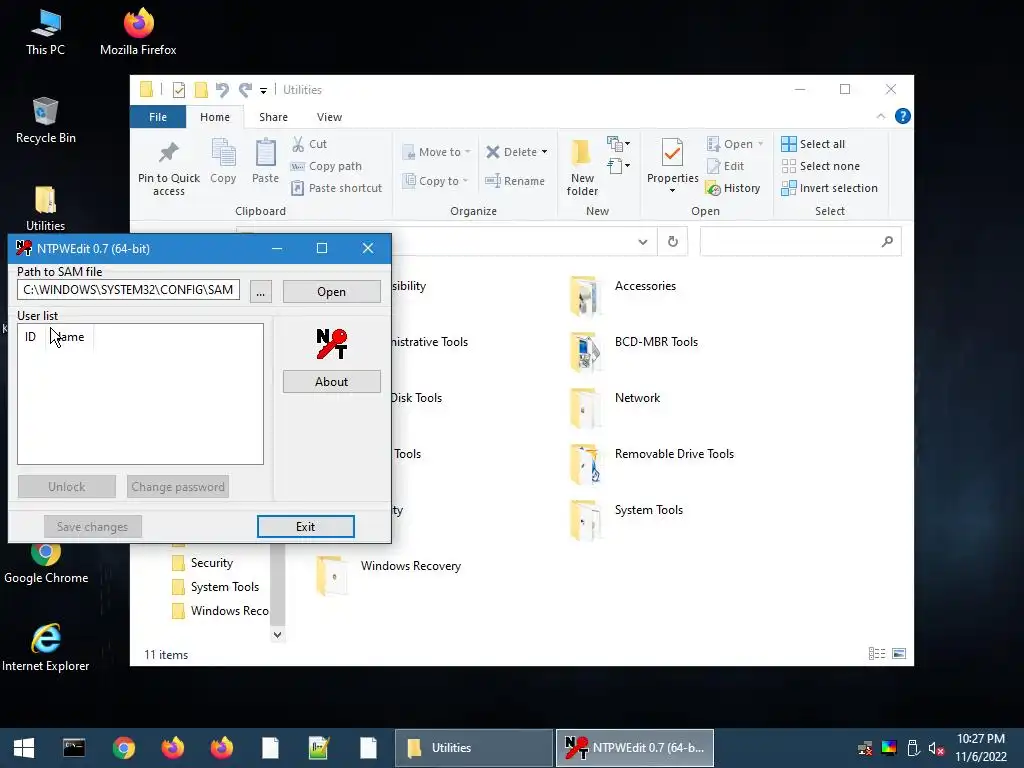Expand the Properties dropdown arrow
This screenshot has height=768, width=1024.
(x=672, y=191)
